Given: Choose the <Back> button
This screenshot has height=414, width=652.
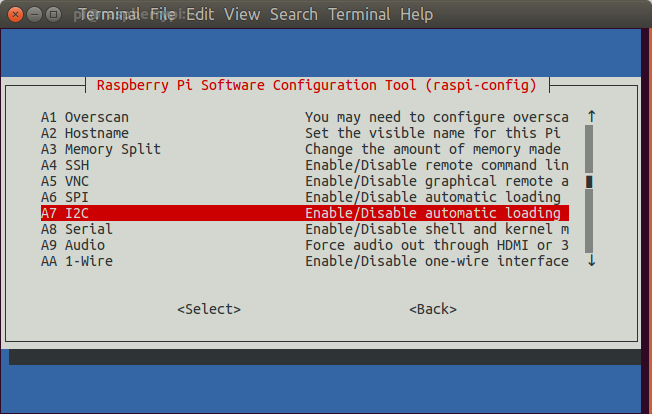Looking at the screenshot, I should click(433, 309).
